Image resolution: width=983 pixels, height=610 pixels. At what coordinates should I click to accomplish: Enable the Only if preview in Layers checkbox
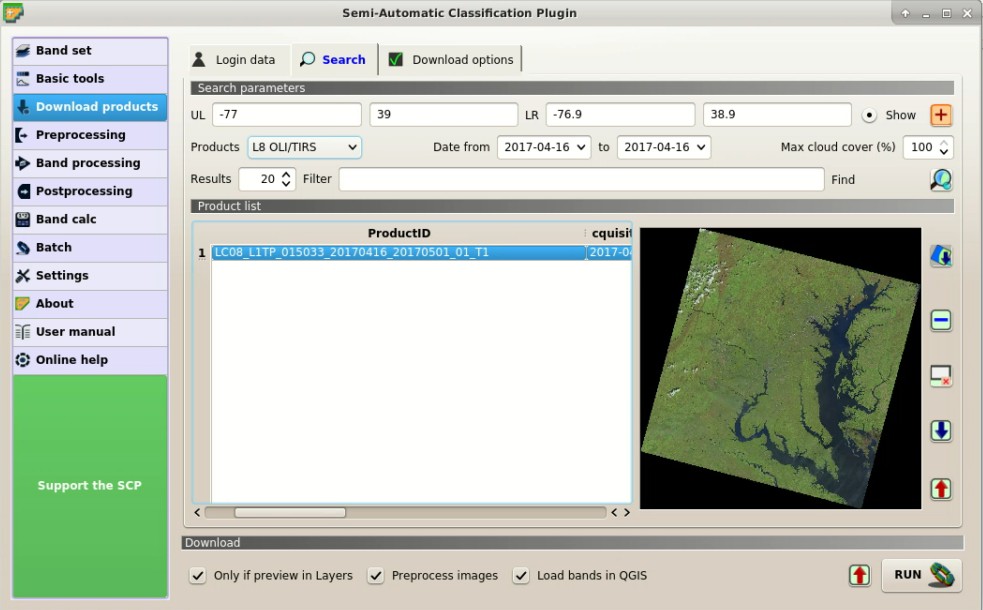(198, 576)
